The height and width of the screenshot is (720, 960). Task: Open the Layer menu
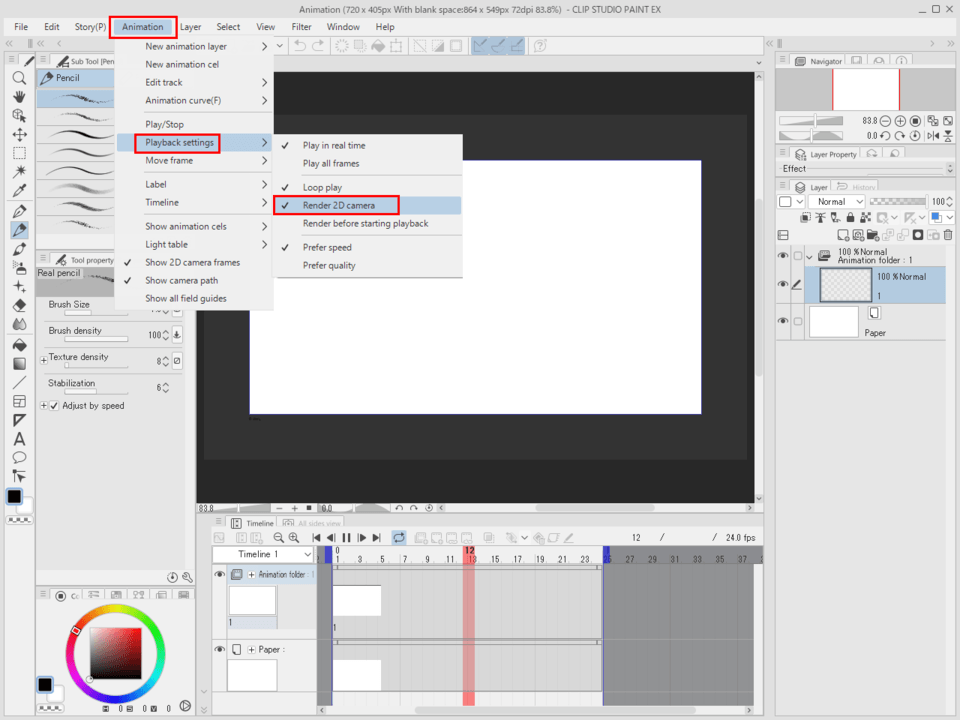point(190,27)
